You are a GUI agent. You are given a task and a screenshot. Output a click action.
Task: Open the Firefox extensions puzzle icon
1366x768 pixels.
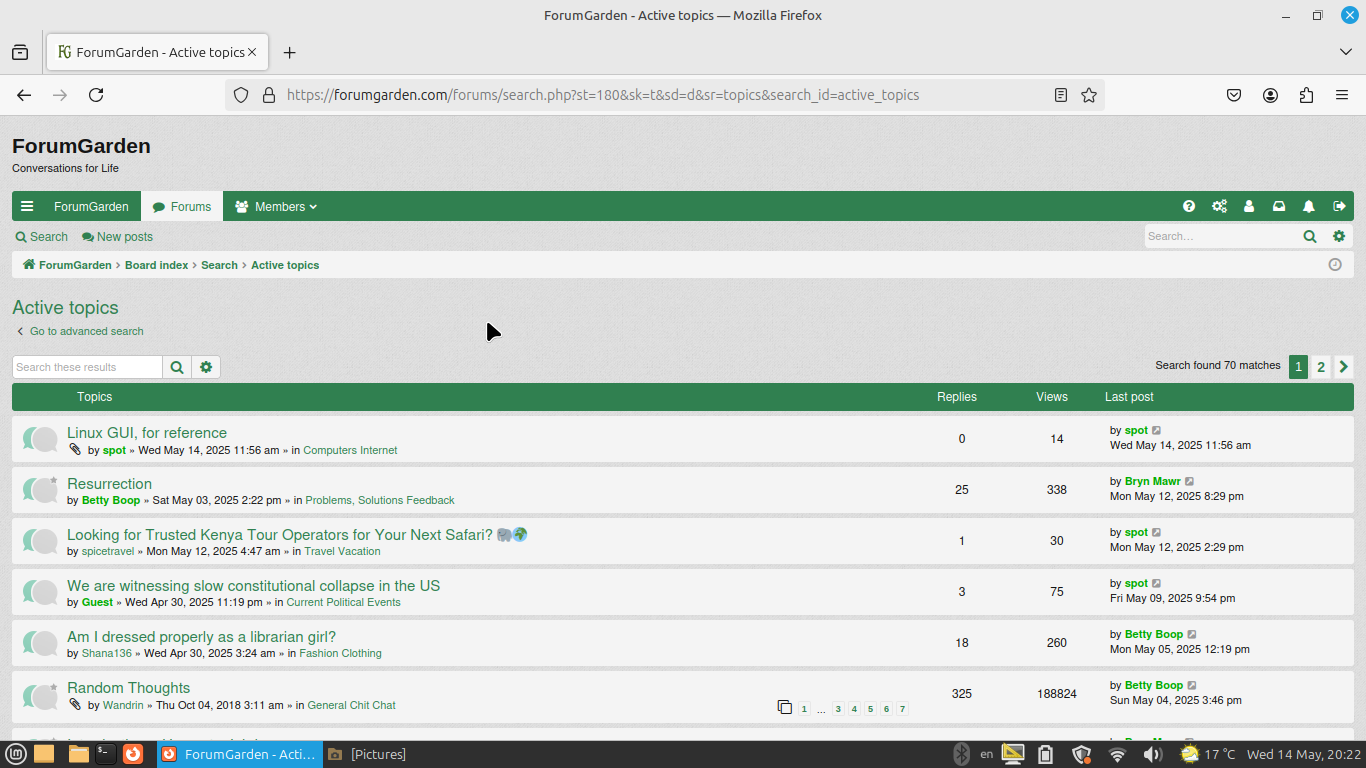click(x=1306, y=95)
